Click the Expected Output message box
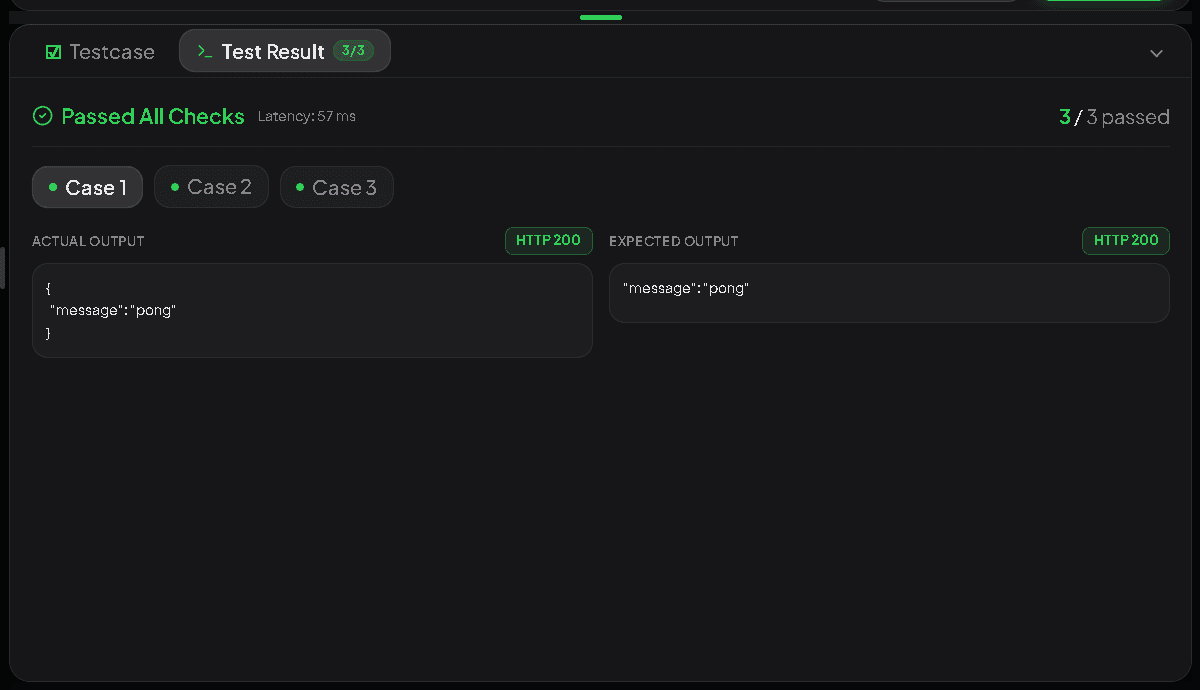The image size is (1200, 690). click(889, 292)
